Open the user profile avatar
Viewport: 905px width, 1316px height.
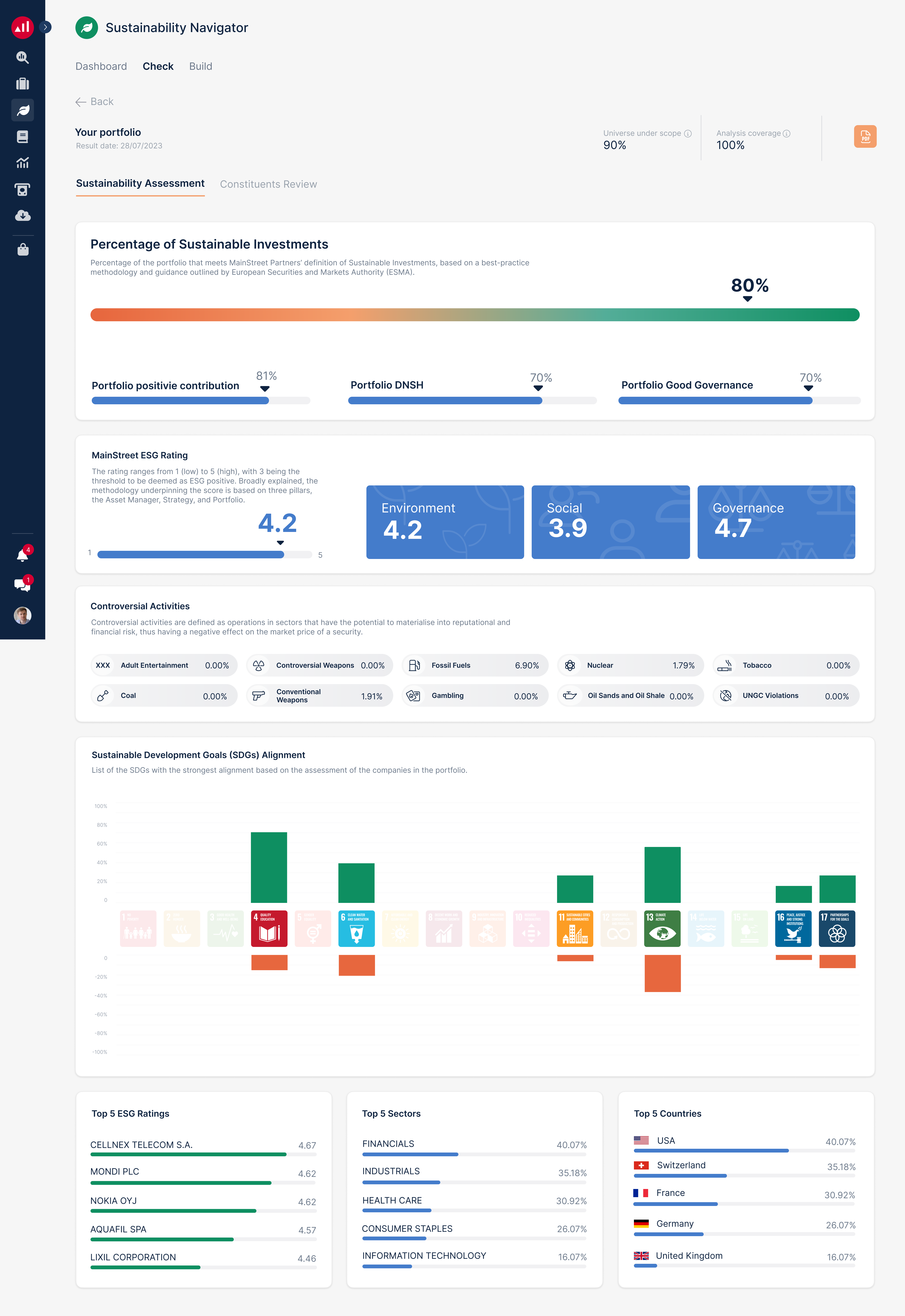23,616
